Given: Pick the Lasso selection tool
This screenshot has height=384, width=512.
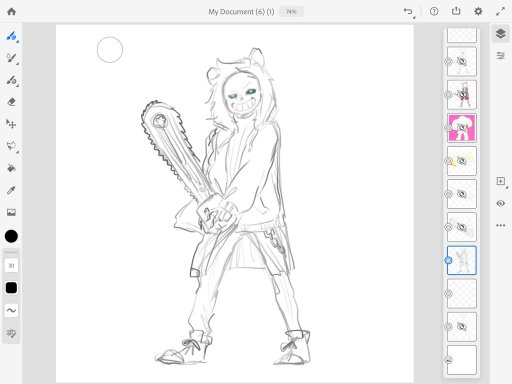Looking at the screenshot, I should click(x=11, y=146).
